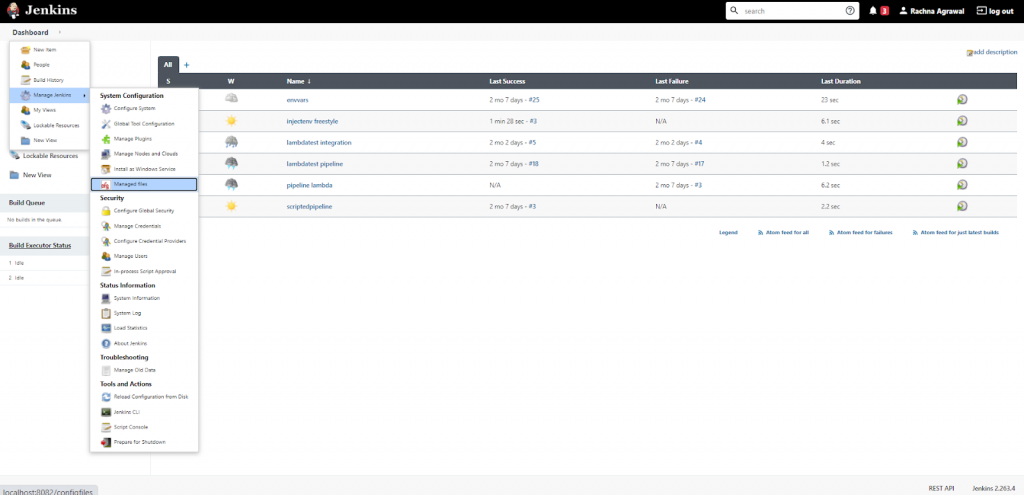The width and height of the screenshot is (1024, 495).
Task: Open the notifications bell icon
Action: [x=873, y=11]
